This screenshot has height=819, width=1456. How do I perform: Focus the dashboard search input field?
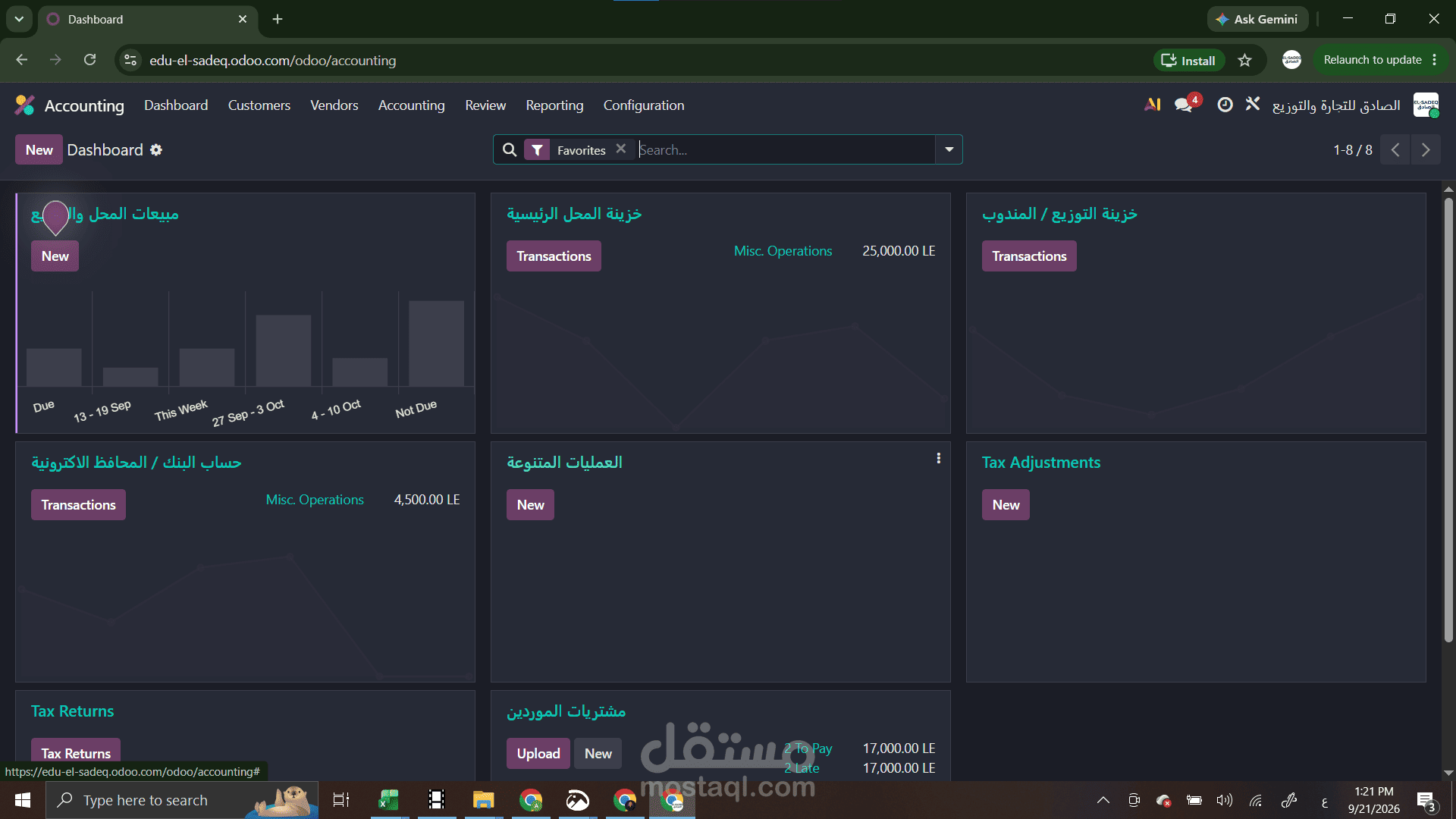[x=785, y=150]
